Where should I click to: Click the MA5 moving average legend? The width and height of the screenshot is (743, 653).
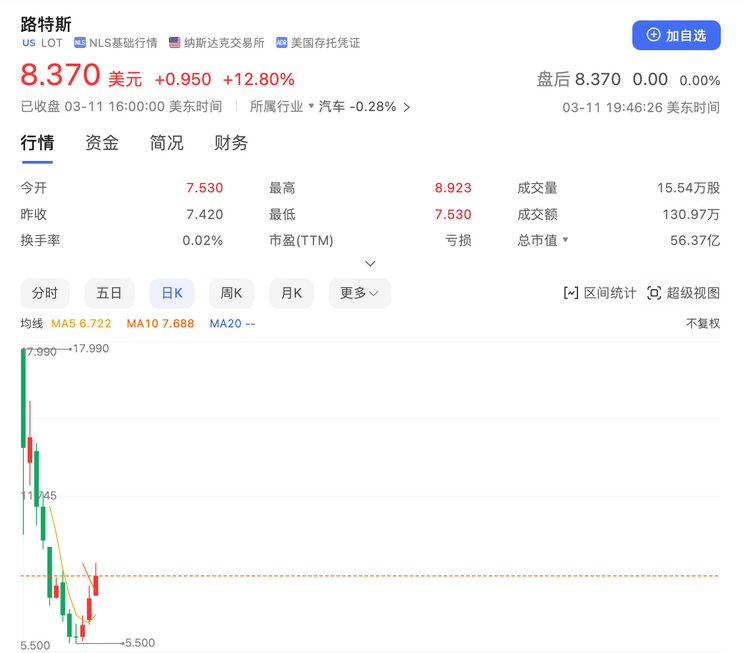coord(81,324)
